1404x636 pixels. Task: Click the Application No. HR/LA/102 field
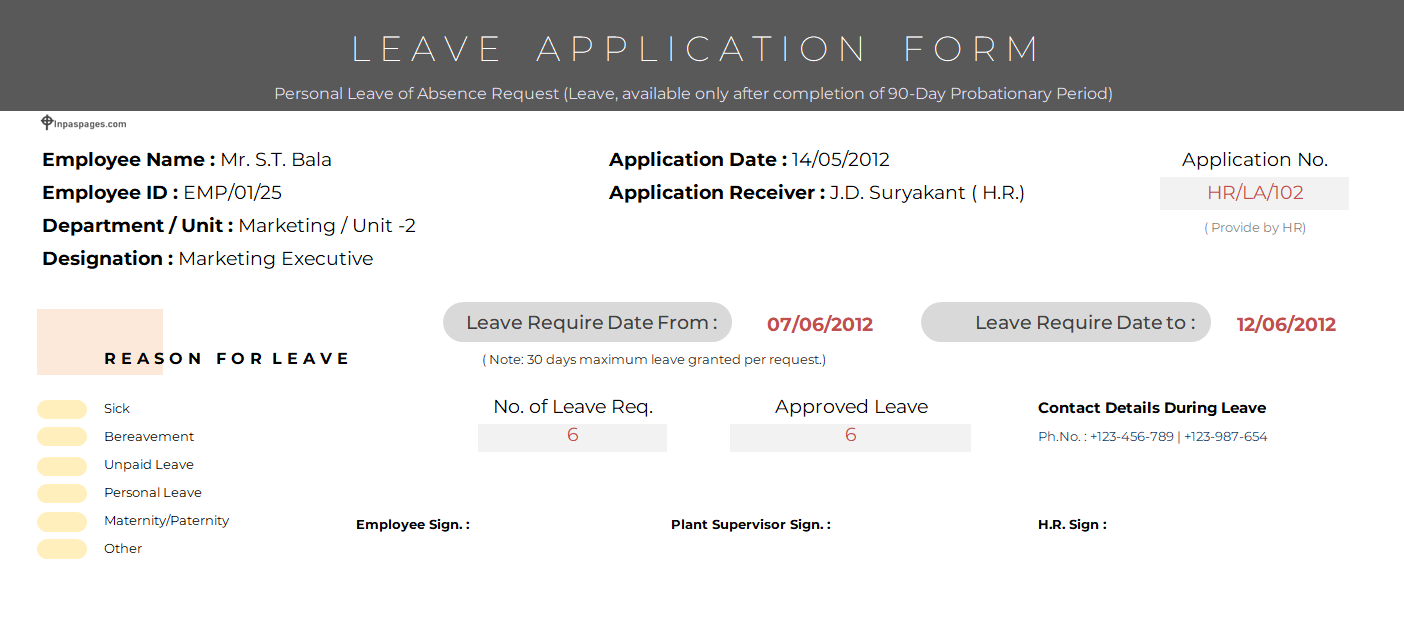pos(1254,193)
